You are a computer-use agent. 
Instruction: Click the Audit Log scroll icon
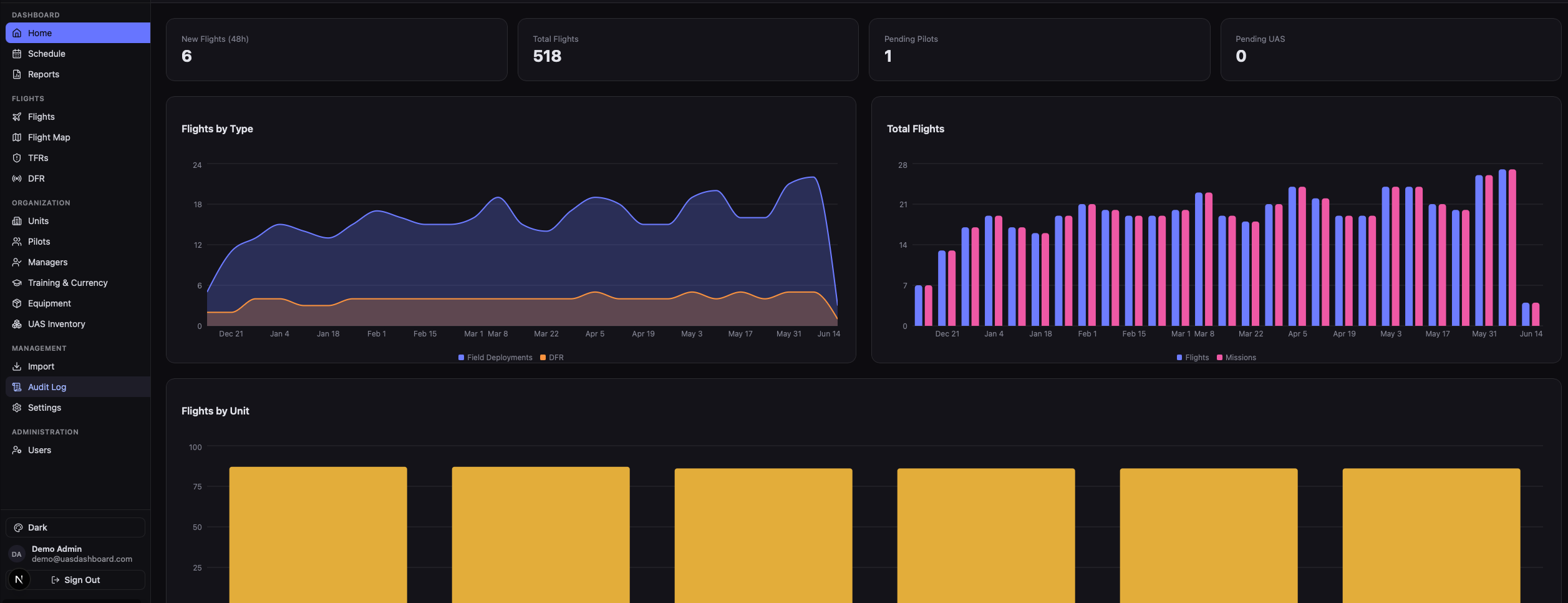17,387
